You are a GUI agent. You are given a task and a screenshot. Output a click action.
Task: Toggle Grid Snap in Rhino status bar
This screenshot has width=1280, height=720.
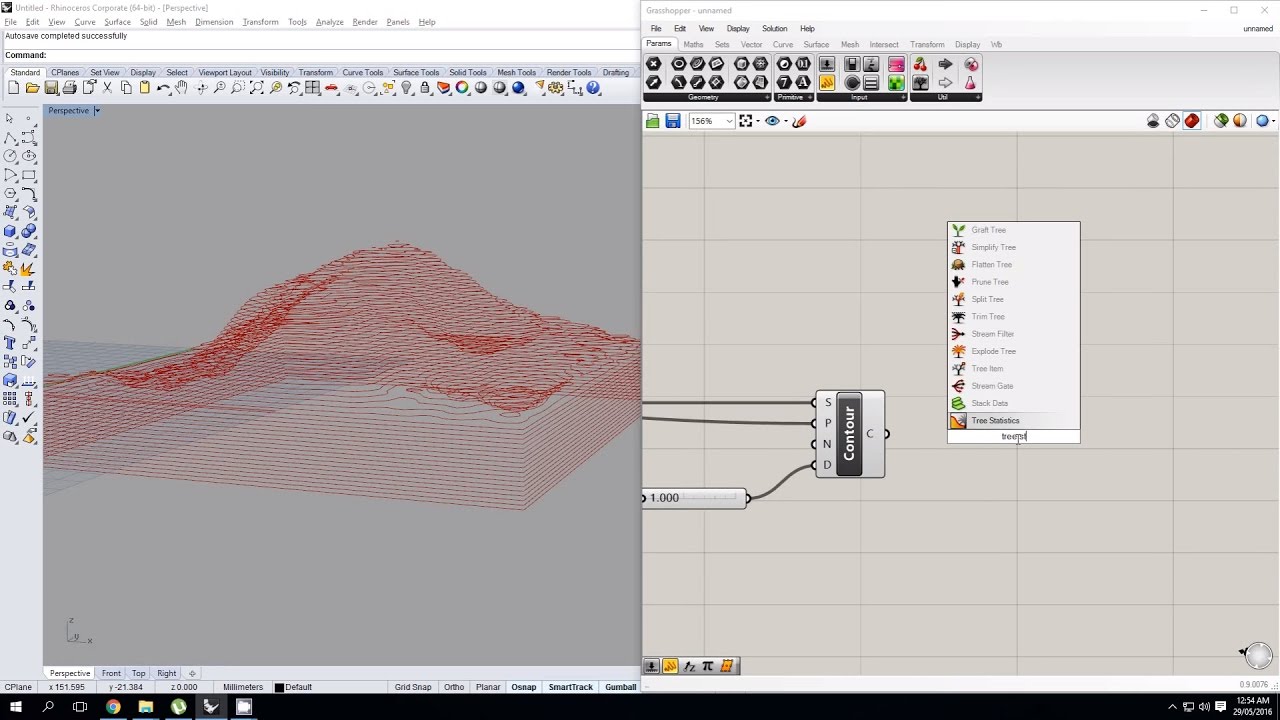(413, 687)
